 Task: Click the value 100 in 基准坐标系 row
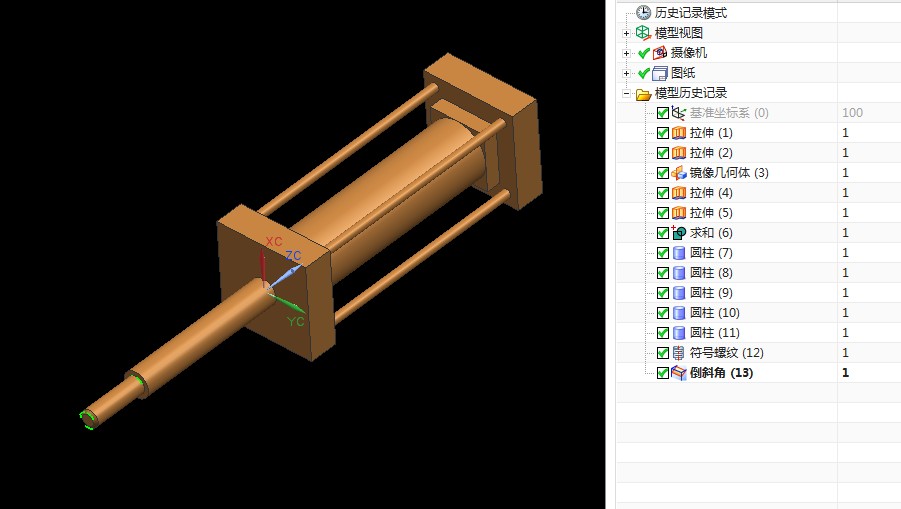pyautogui.click(x=852, y=113)
